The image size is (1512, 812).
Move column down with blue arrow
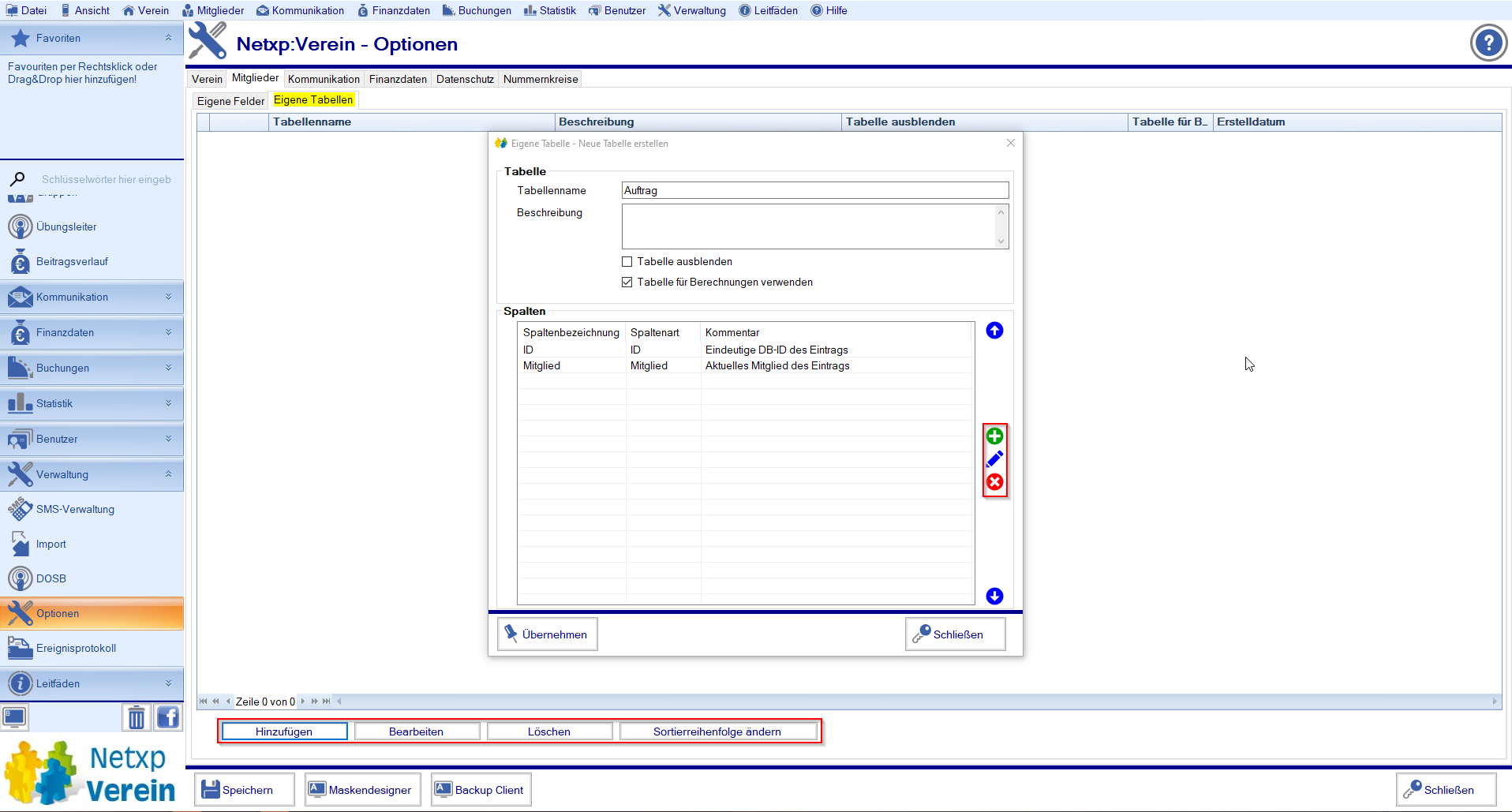click(x=994, y=596)
